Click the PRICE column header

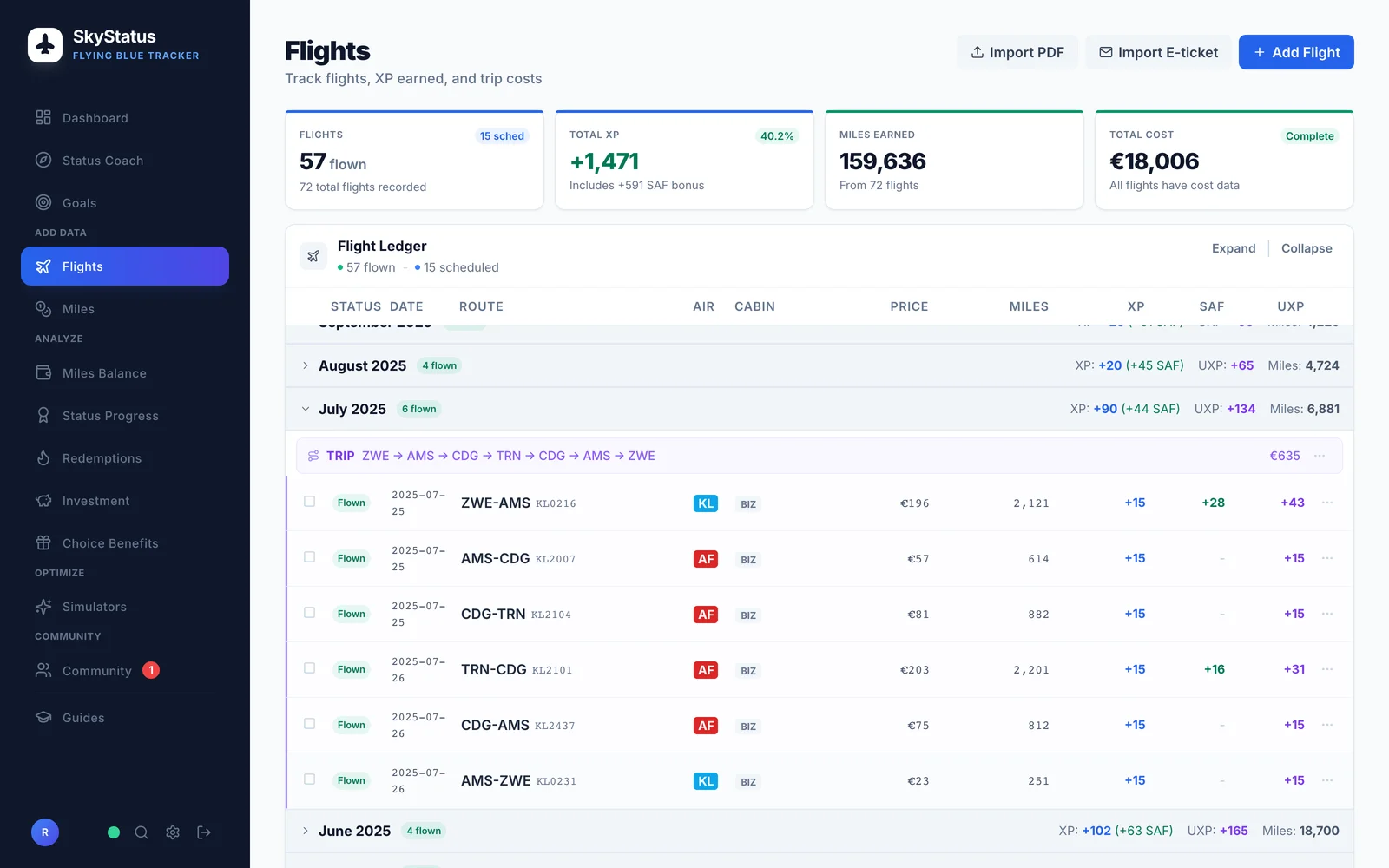(909, 306)
